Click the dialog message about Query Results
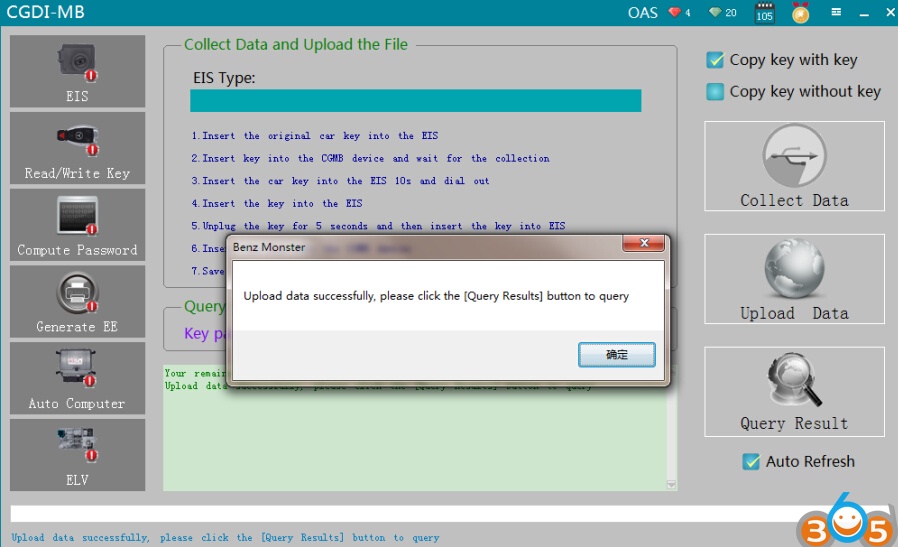 (x=436, y=296)
